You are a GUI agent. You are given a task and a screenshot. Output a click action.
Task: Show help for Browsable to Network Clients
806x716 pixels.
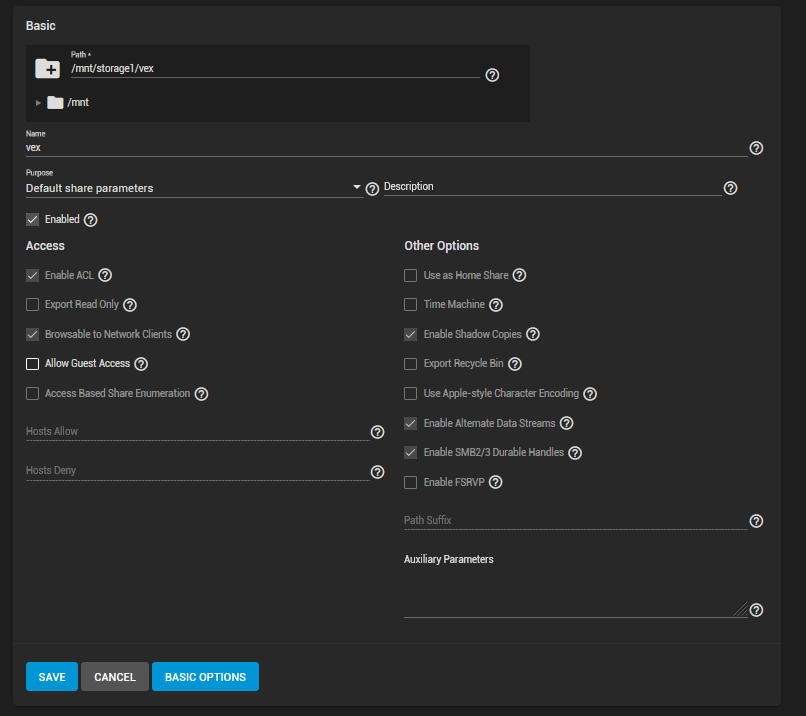[183, 334]
